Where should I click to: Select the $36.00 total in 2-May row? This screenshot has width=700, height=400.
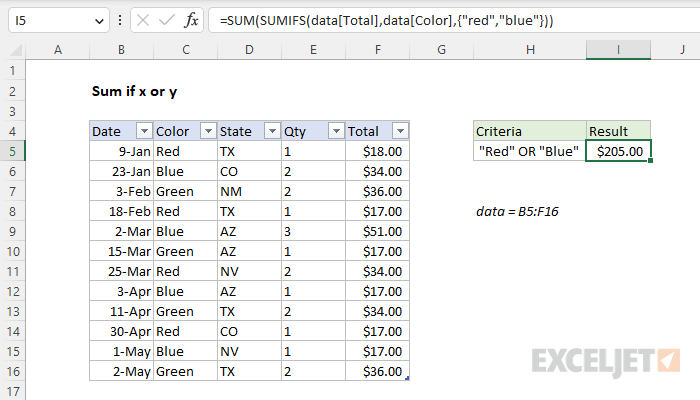tap(378, 371)
